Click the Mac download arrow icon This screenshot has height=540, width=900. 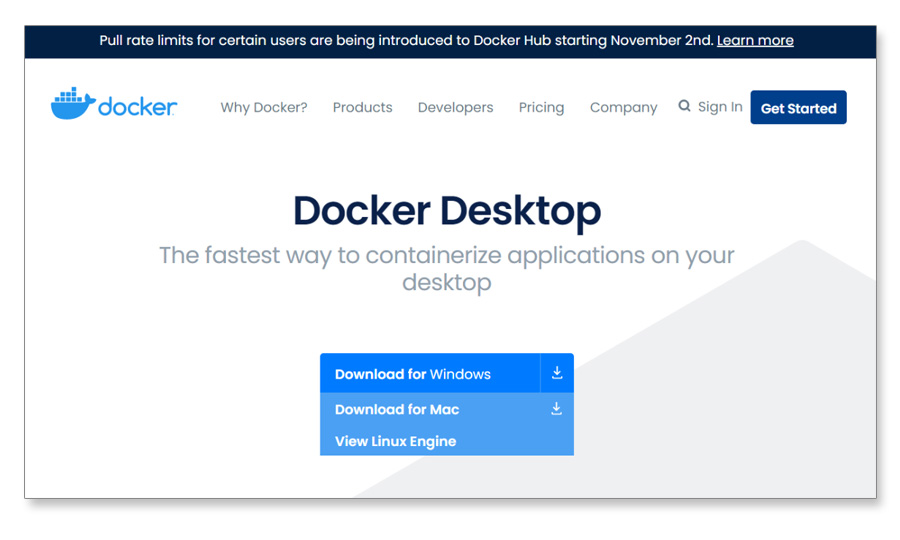point(556,409)
